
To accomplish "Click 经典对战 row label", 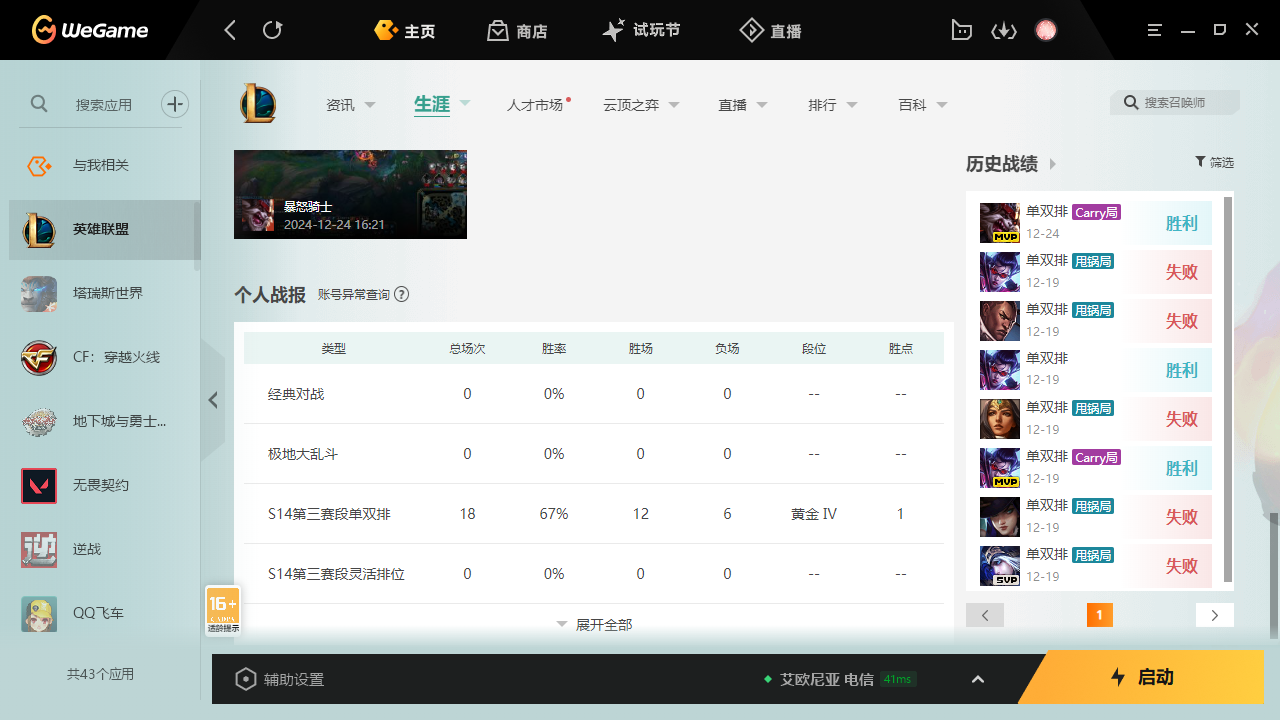I will click(x=296, y=394).
